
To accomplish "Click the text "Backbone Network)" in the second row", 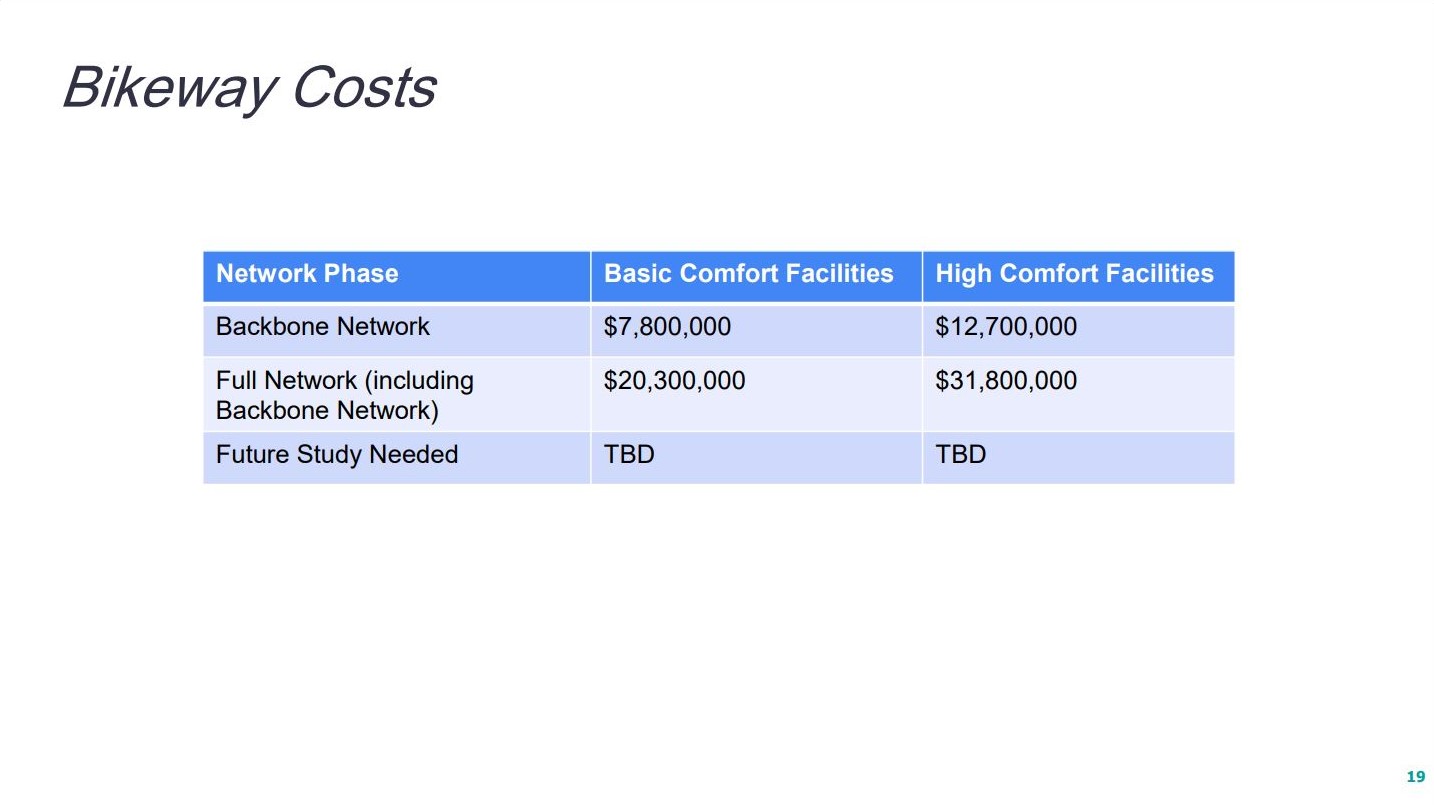I will [327, 411].
